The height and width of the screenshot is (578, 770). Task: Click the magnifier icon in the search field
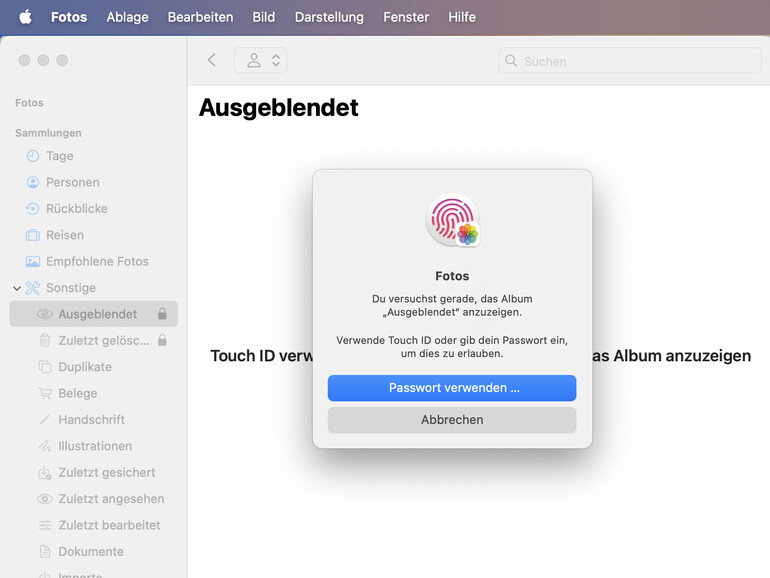(x=511, y=61)
